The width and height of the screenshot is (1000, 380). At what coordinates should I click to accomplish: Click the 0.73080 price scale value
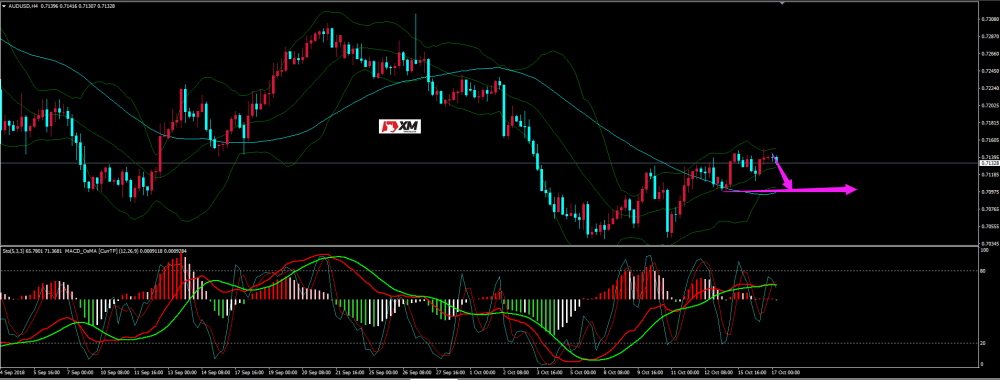coord(989,19)
